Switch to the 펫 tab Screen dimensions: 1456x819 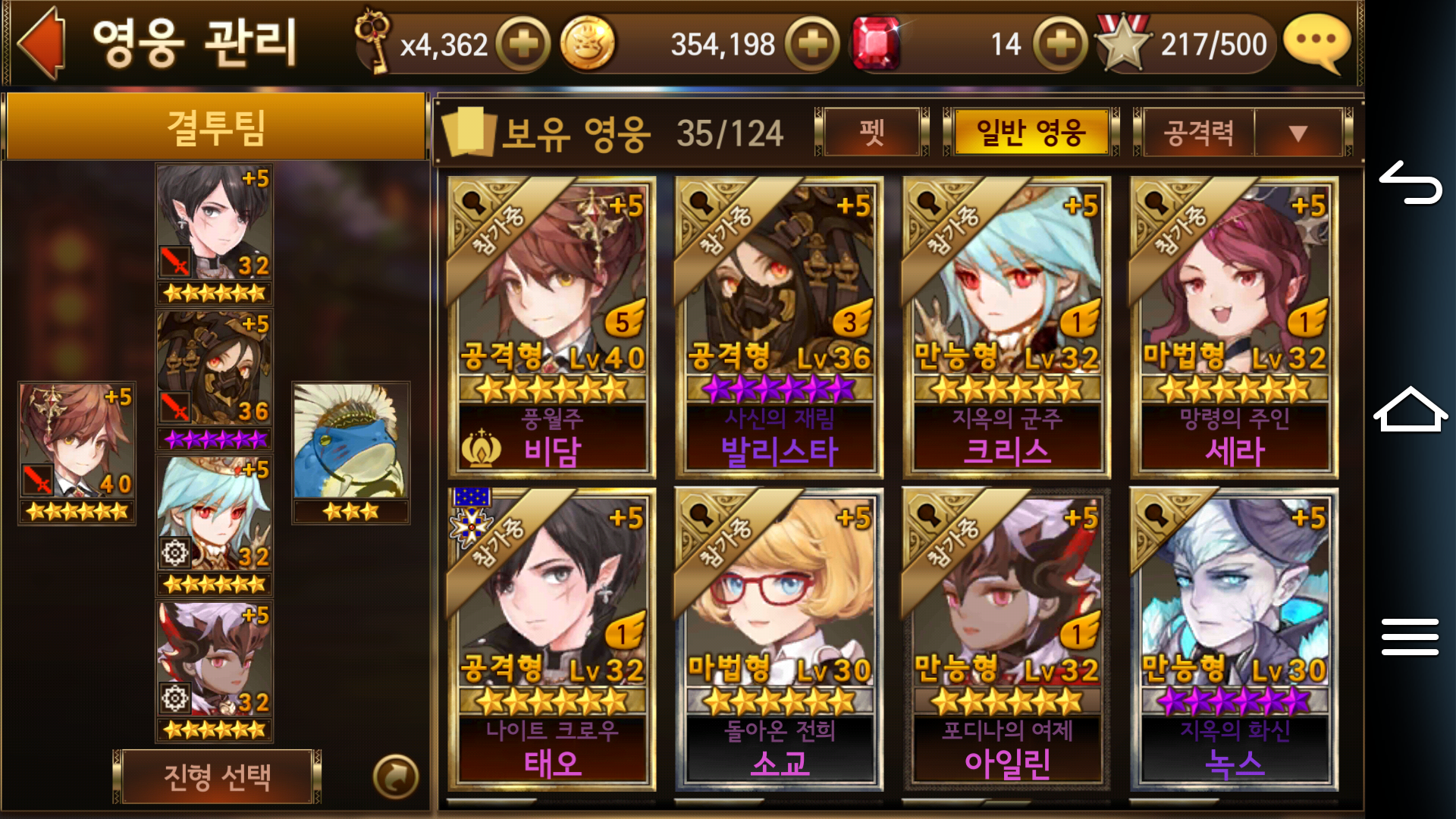(x=872, y=133)
